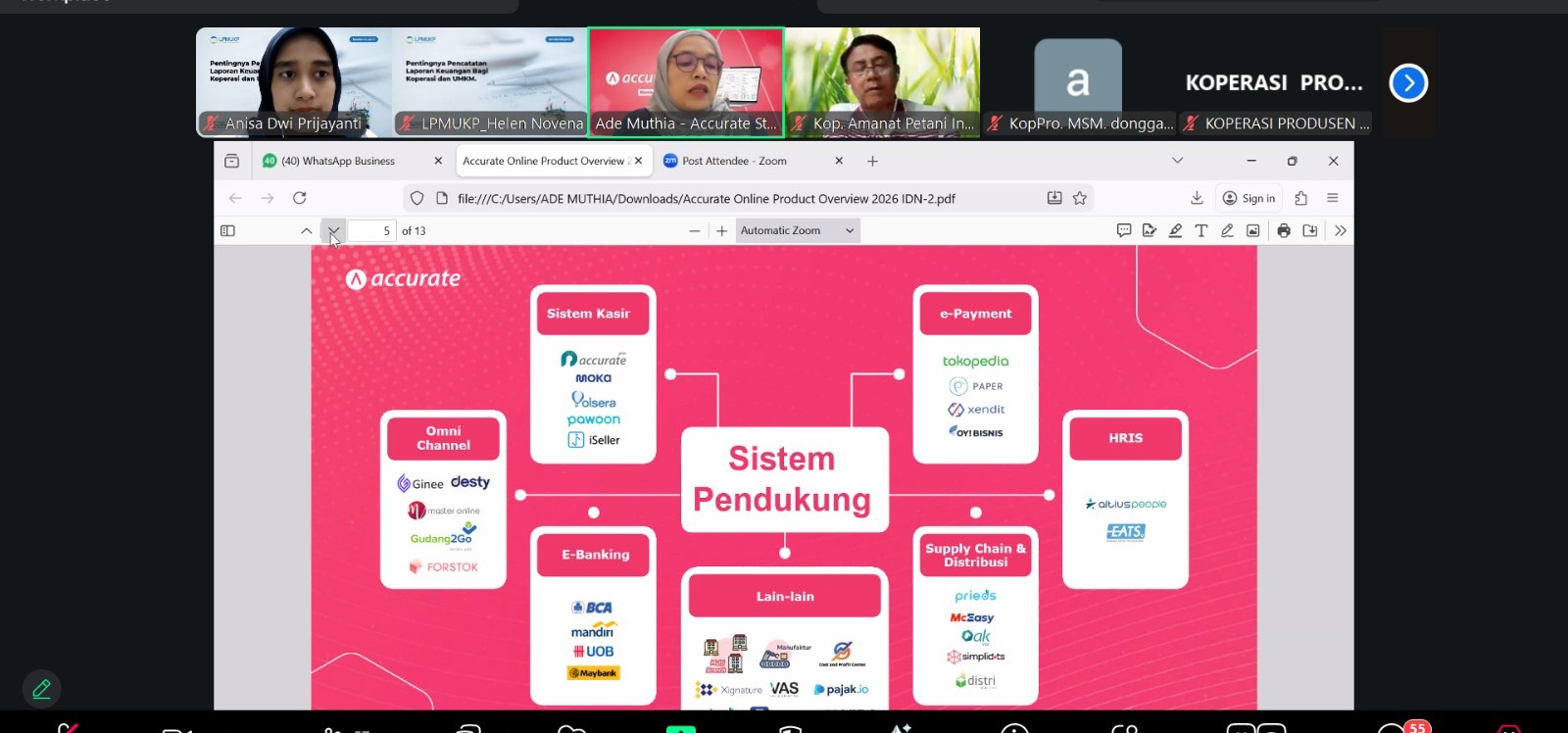
Task: Go to the next PDF page
Action: tap(333, 231)
